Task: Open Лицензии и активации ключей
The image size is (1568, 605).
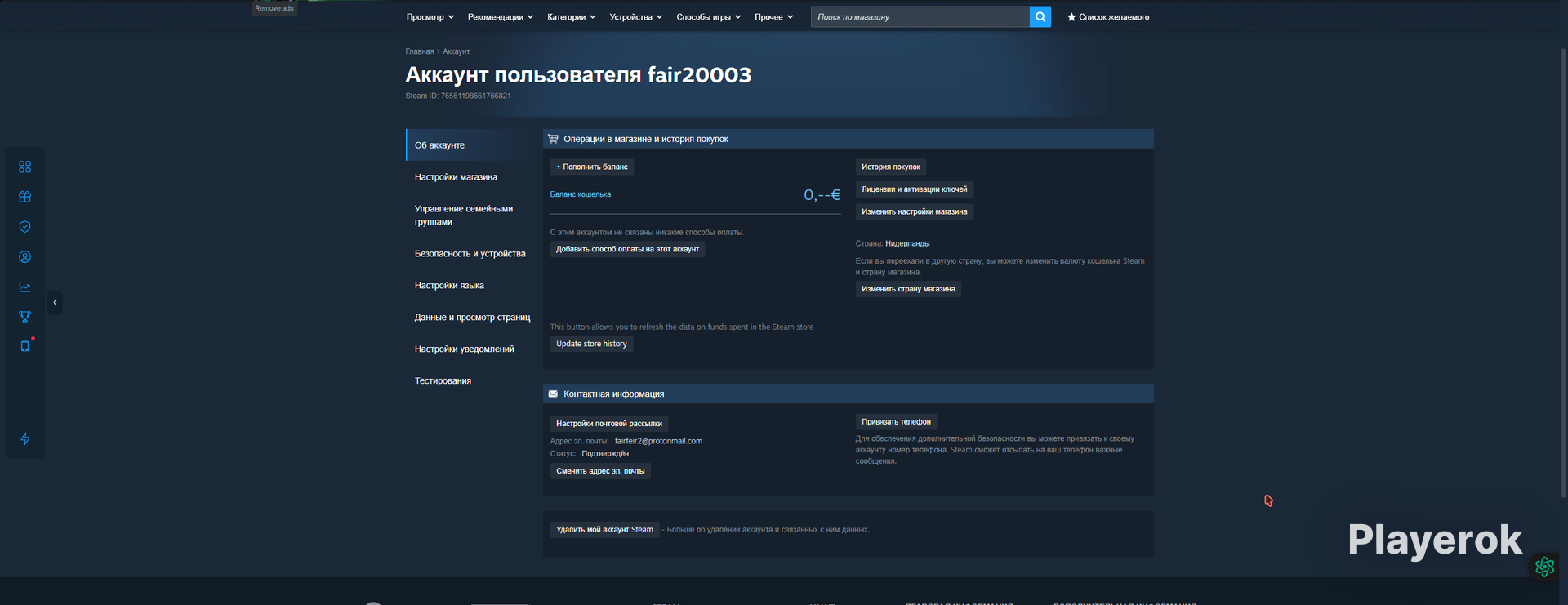Action: 914,189
